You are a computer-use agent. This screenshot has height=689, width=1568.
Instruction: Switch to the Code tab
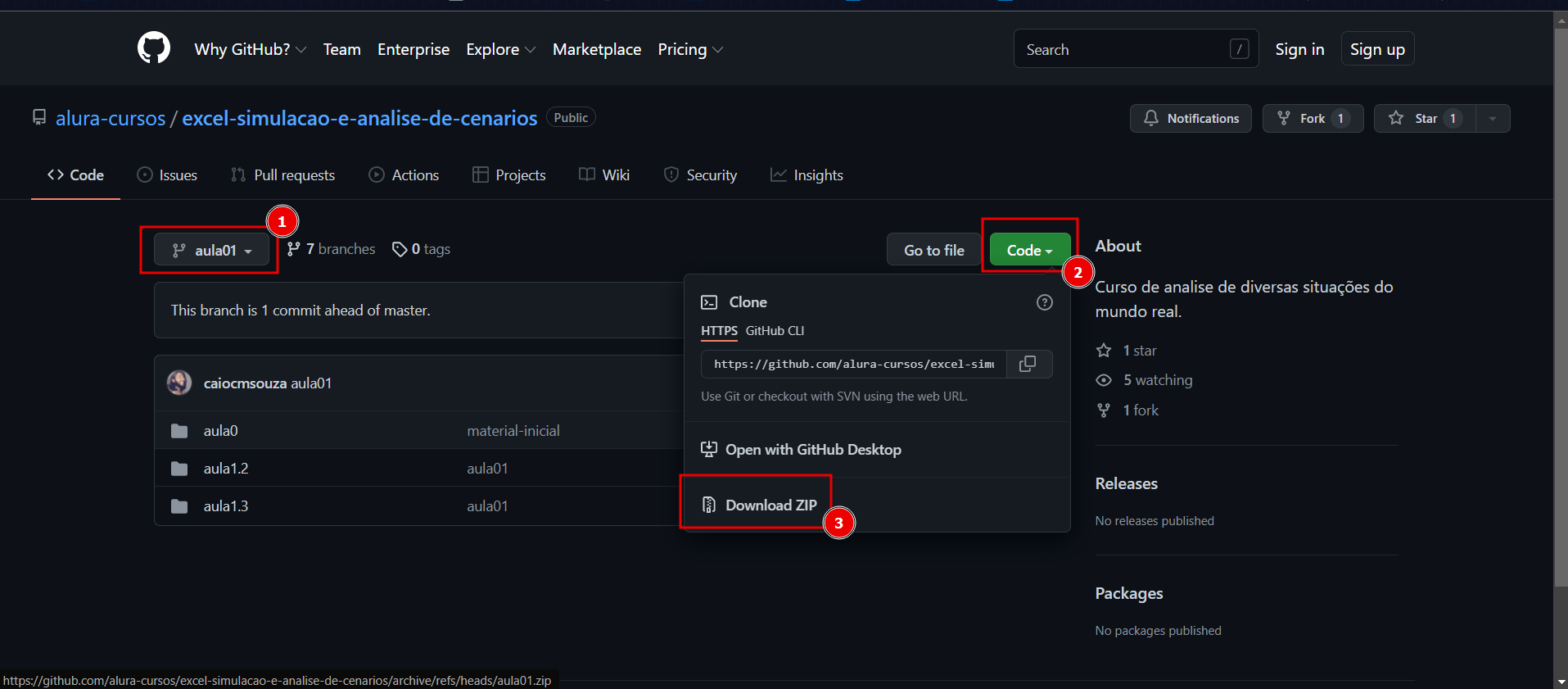point(75,175)
